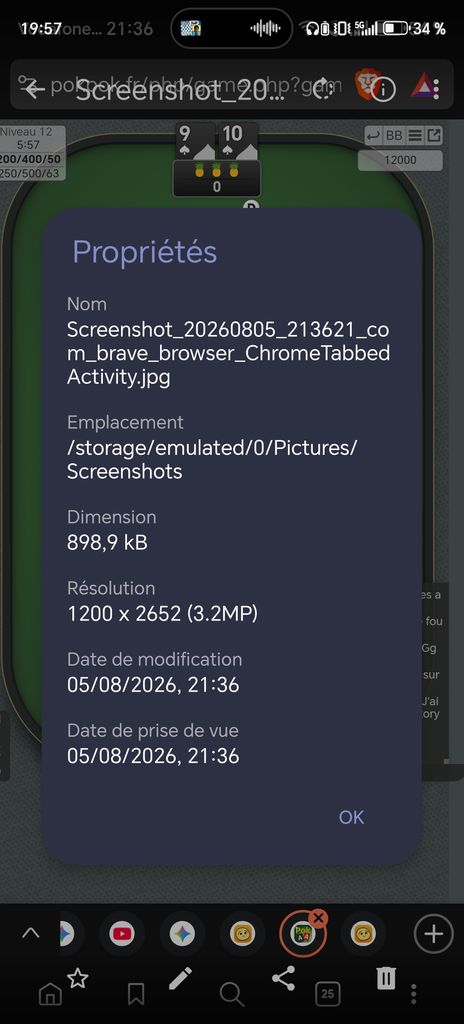Expand the tab strip with the up chevron
The height and width of the screenshot is (1024, 464).
click(31, 933)
